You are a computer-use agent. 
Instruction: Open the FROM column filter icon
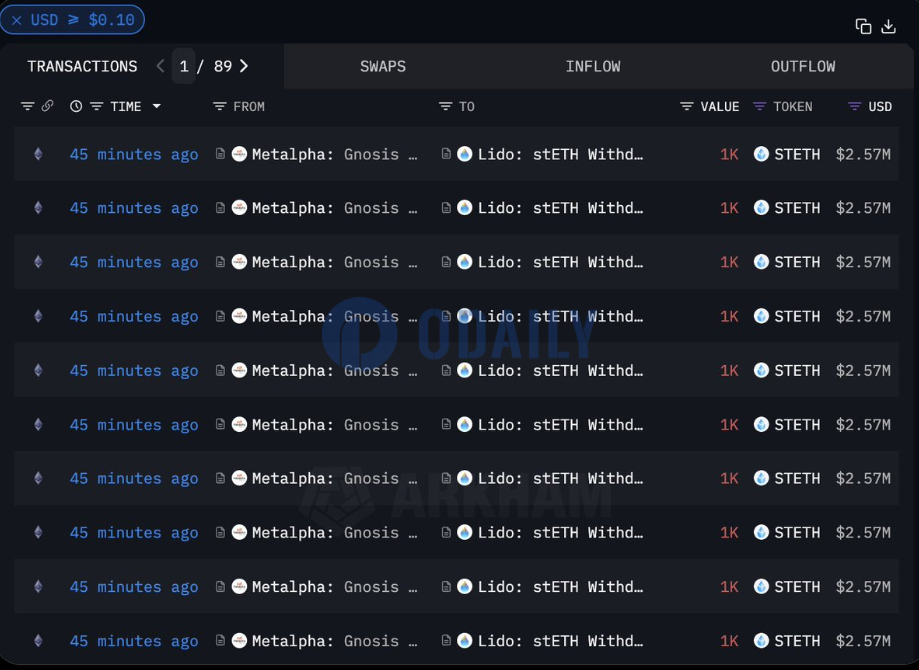coord(220,106)
